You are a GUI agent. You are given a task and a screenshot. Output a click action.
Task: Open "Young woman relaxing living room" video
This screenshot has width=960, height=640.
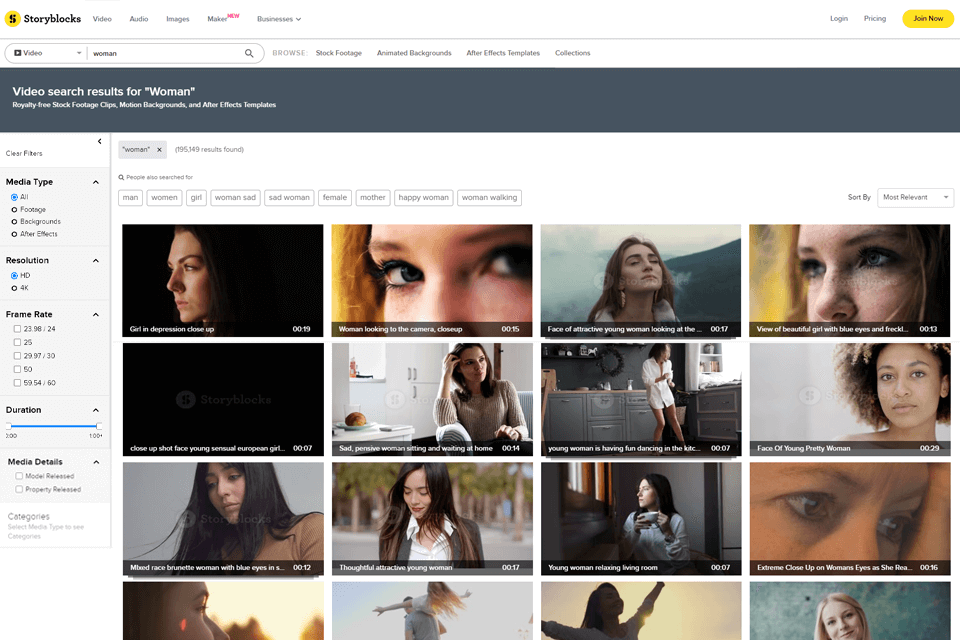coord(641,519)
